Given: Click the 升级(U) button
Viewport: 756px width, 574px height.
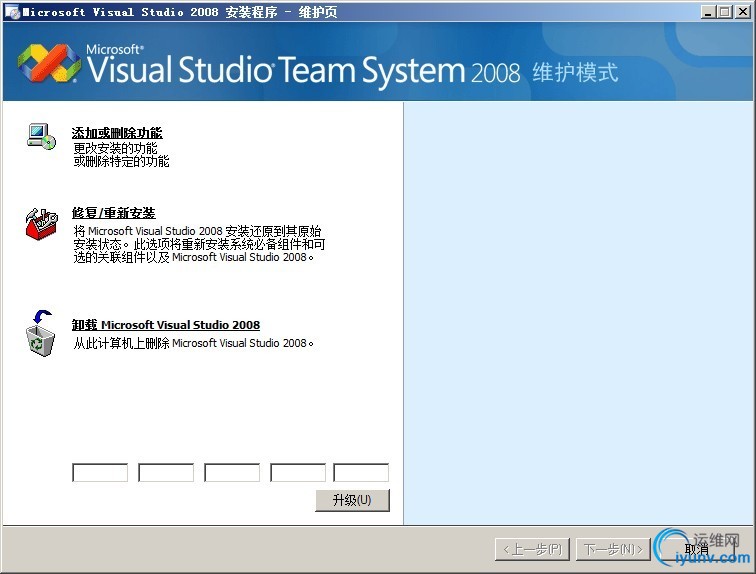Looking at the screenshot, I should coord(352,500).
